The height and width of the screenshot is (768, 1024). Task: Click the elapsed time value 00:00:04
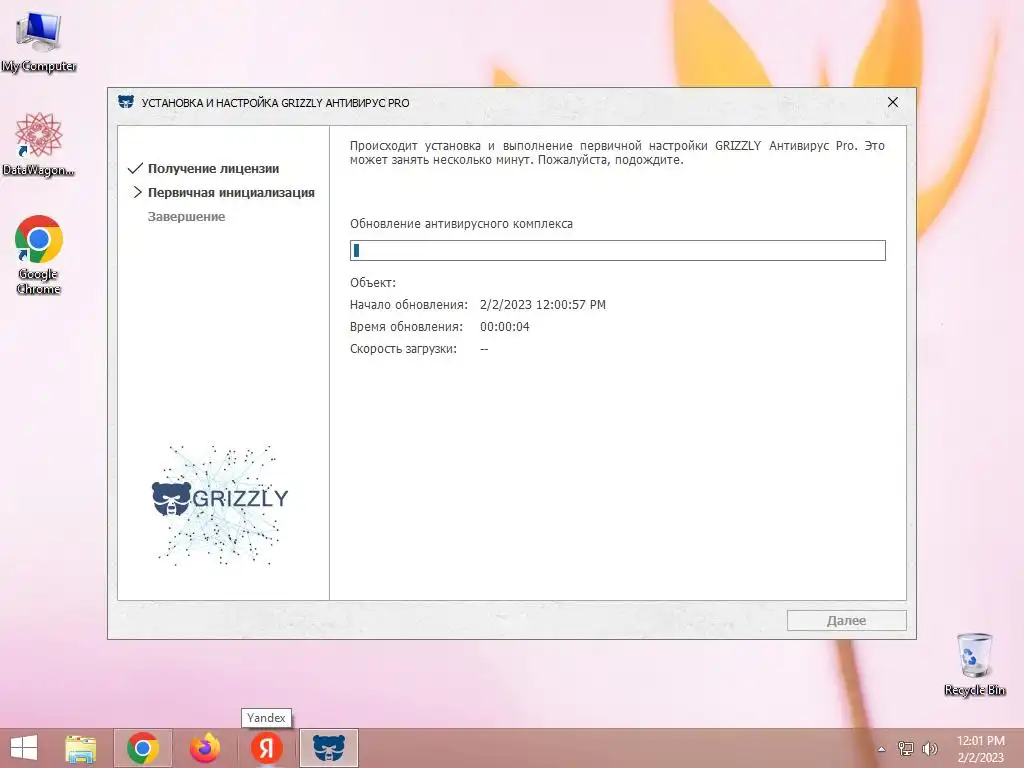click(505, 327)
